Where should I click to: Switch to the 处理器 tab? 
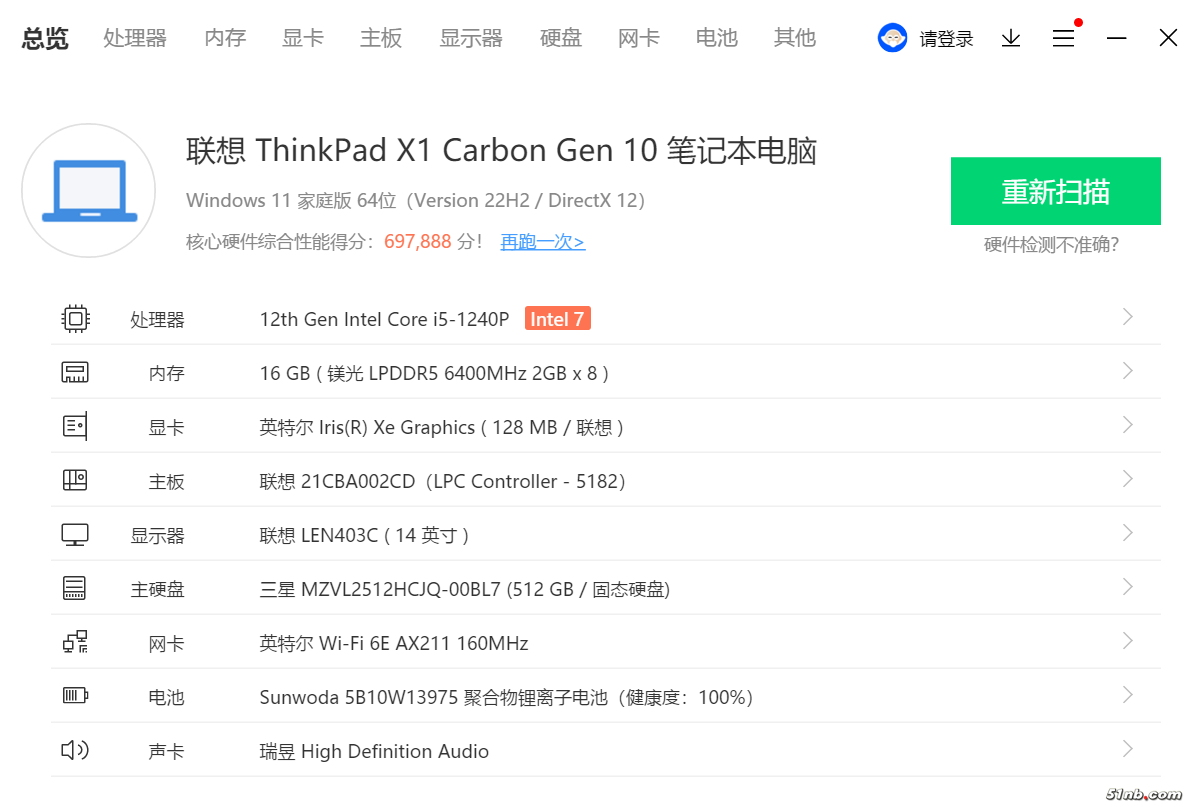click(135, 38)
